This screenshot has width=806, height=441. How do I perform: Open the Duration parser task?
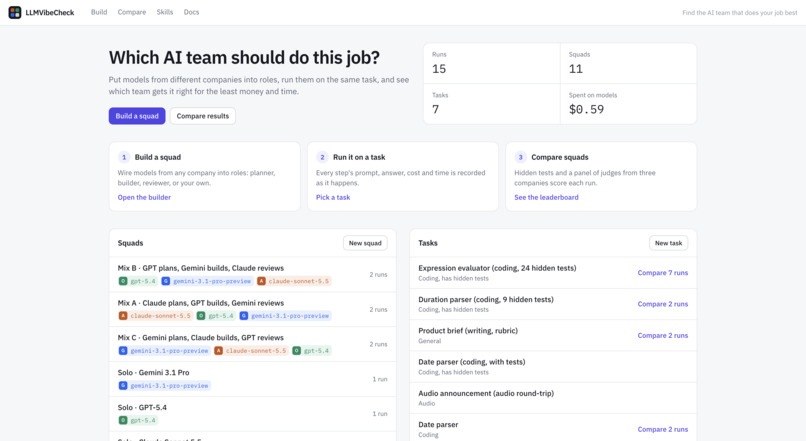[486, 300]
